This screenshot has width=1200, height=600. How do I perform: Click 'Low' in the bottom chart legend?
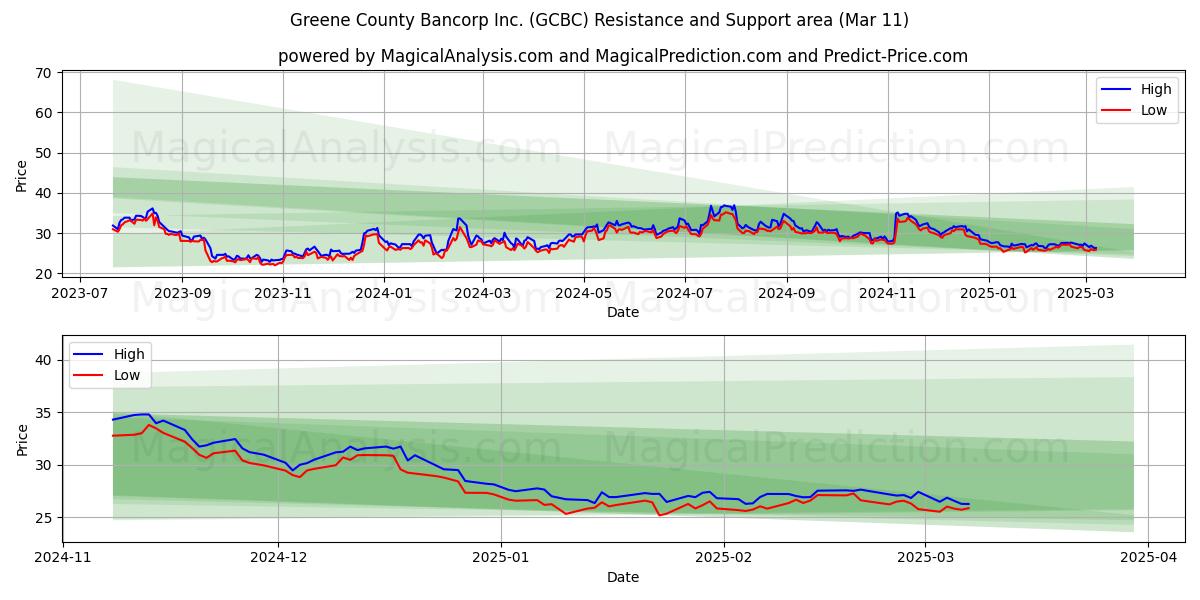click(x=127, y=375)
